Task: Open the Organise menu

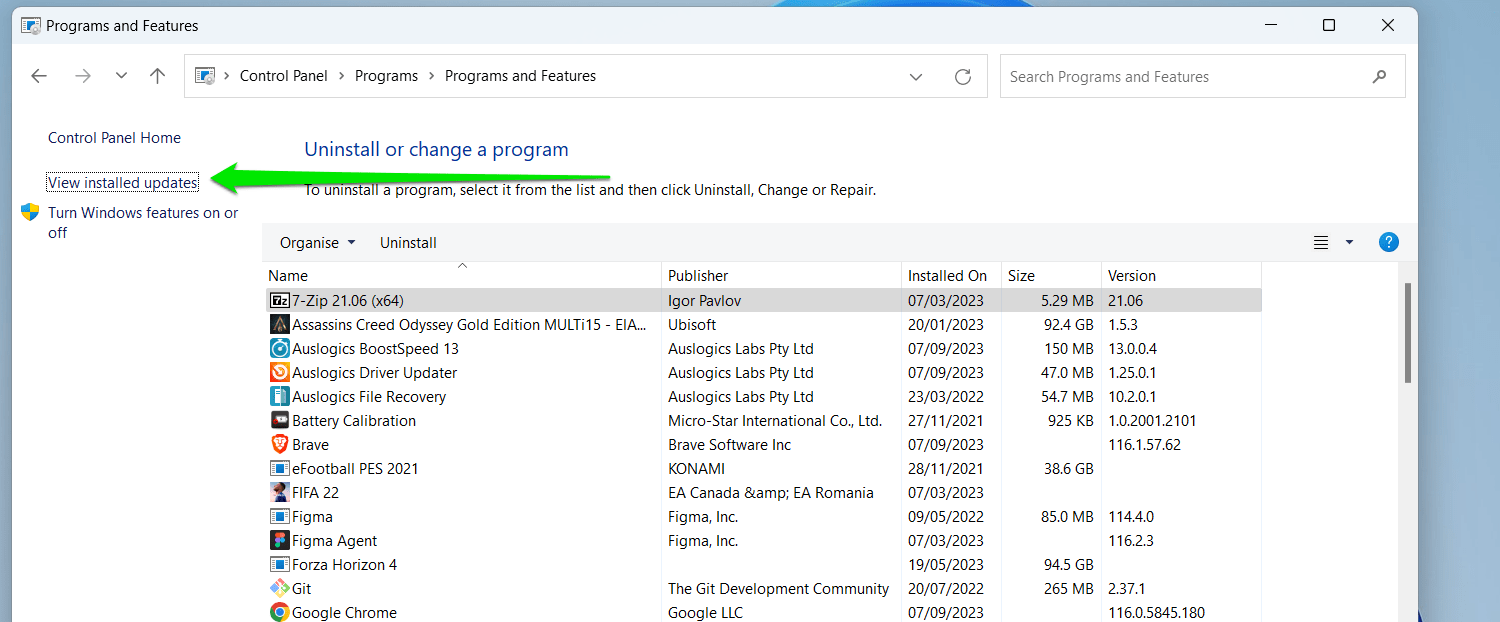Action: (x=317, y=242)
